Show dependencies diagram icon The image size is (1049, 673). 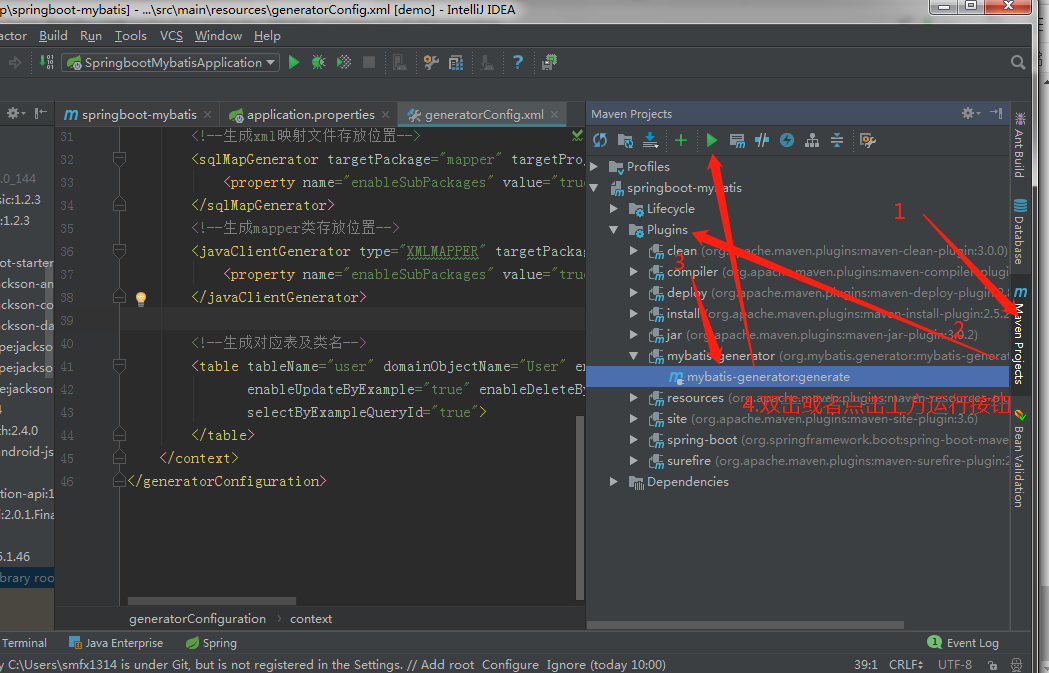[x=812, y=140]
